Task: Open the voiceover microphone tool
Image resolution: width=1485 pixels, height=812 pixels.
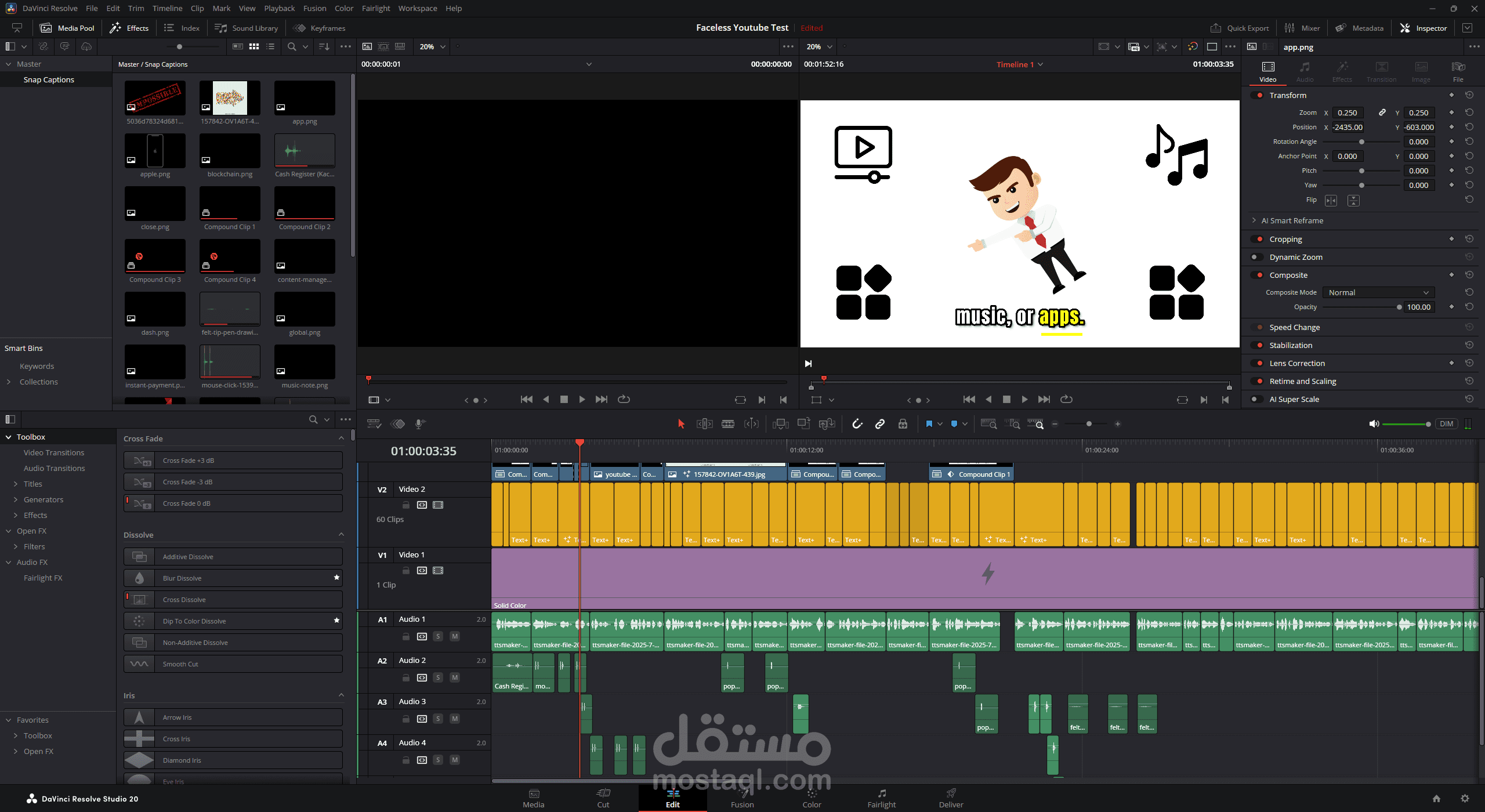Action: 421,424
